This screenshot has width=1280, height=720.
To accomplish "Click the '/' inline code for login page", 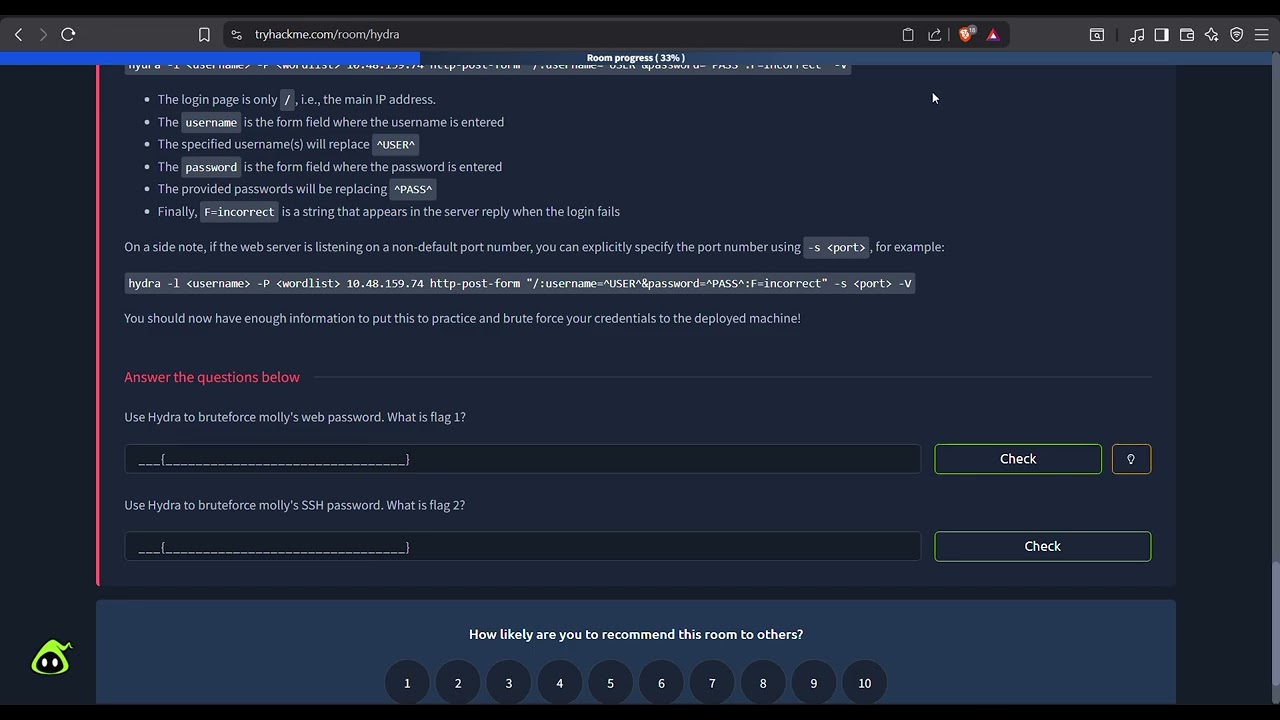I will click(x=287, y=100).
